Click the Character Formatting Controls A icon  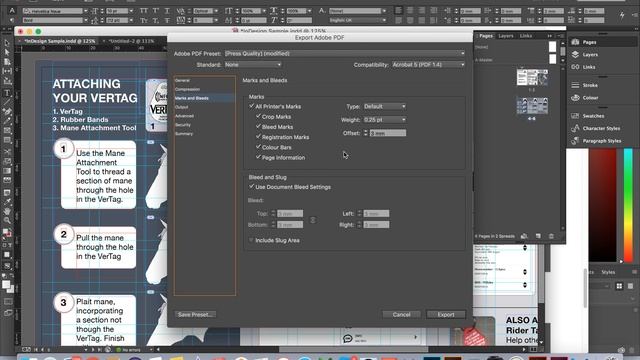(12, 11)
